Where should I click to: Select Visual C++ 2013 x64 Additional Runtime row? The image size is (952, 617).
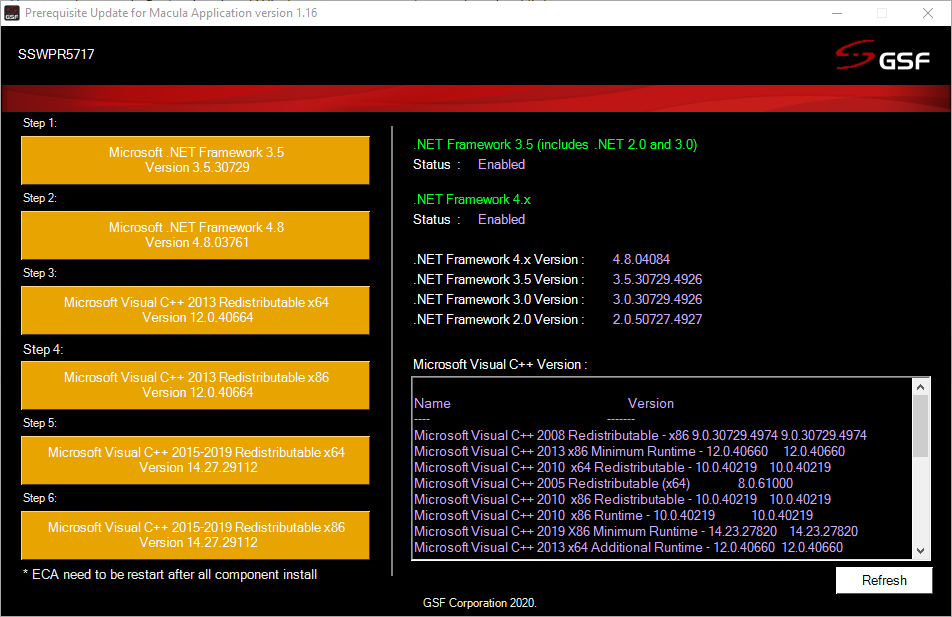(x=628, y=547)
